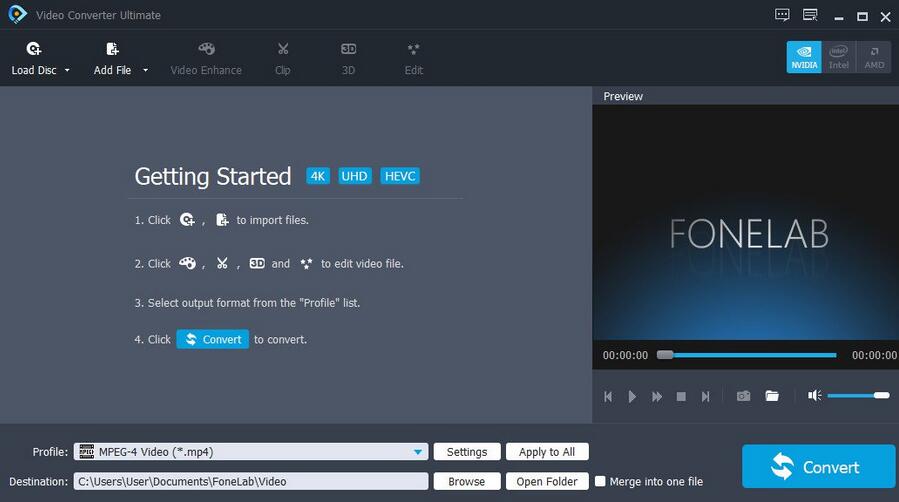
Task: Skip to next in preview
Action: coord(706,396)
